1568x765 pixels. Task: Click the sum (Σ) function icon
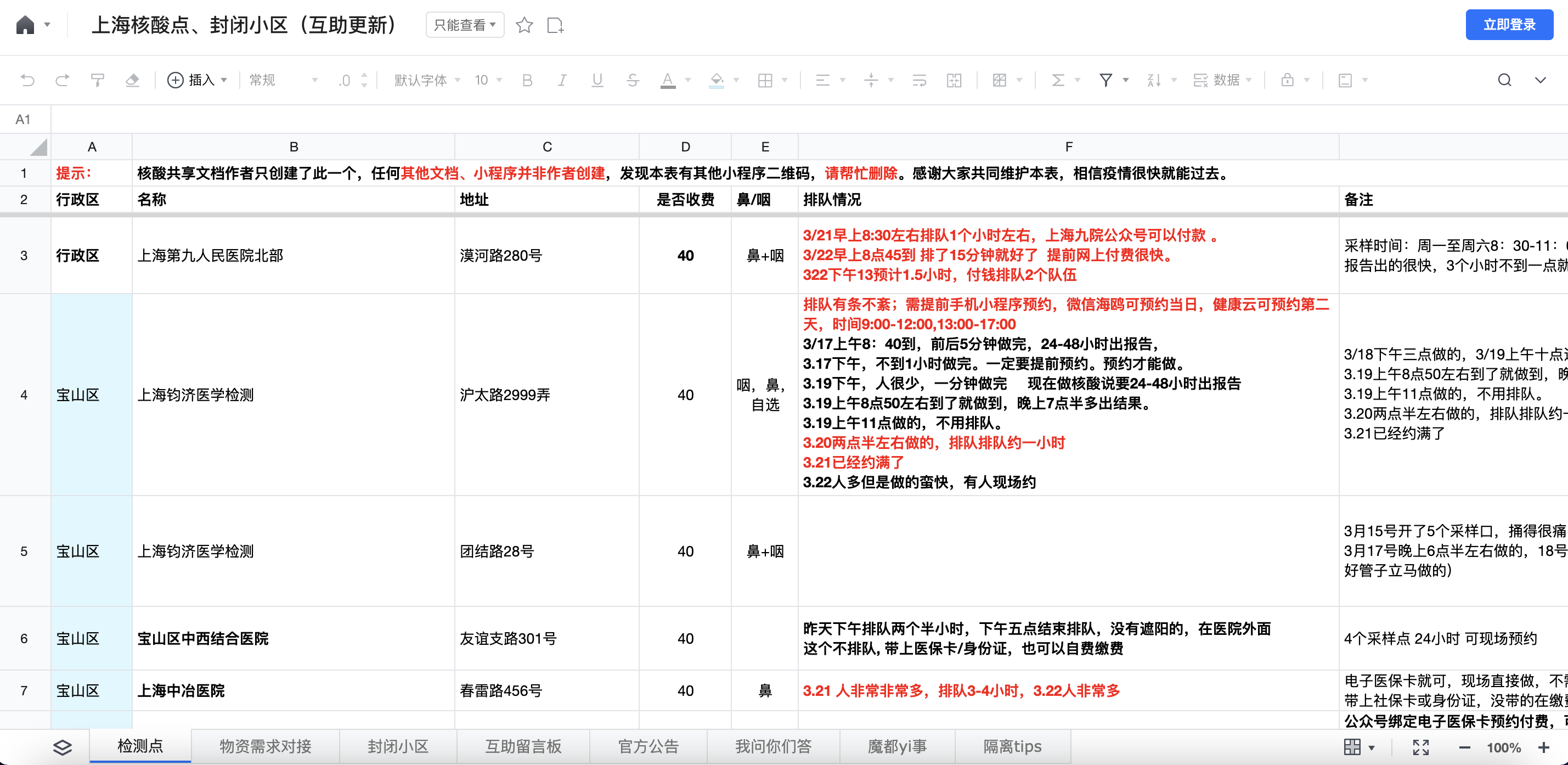(x=1058, y=80)
